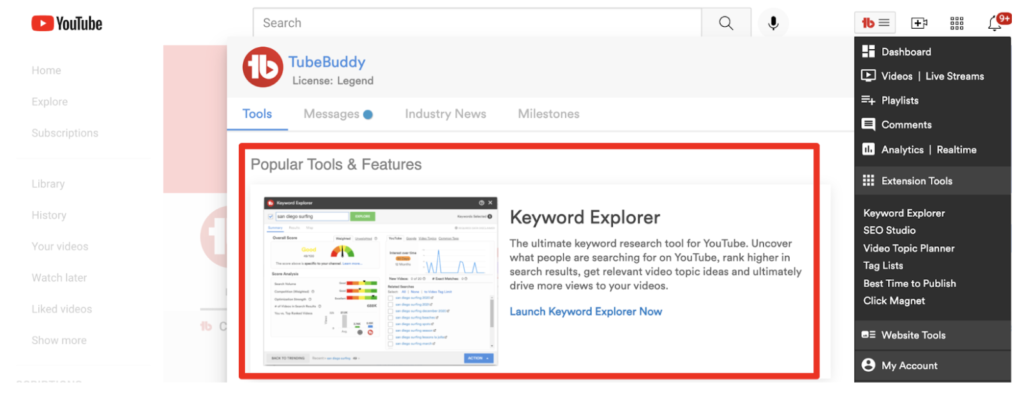Select Click Magnet in Extension Tools
This screenshot has width=1024, height=407.
click(894, 301)
